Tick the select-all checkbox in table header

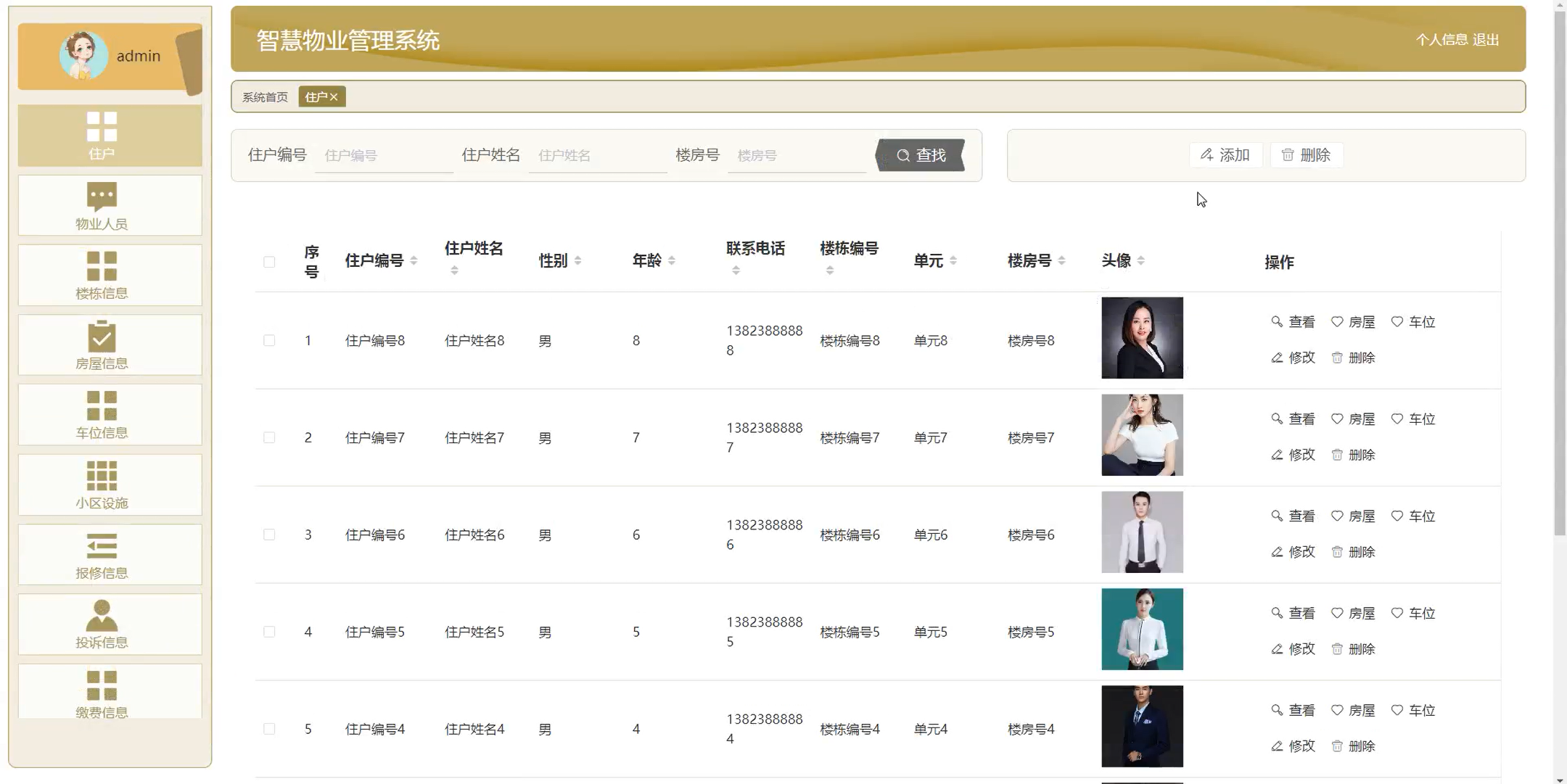(269, 262)
